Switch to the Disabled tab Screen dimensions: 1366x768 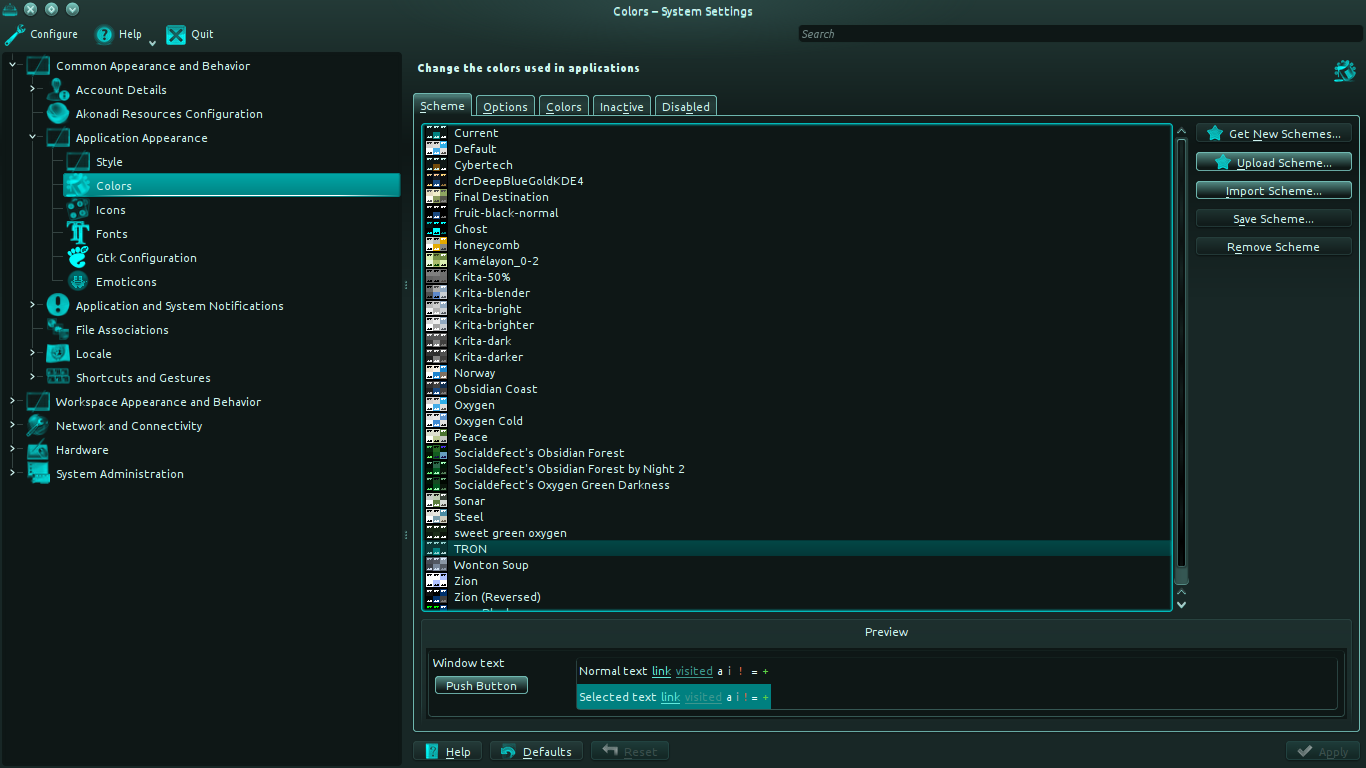click(685, 105)
